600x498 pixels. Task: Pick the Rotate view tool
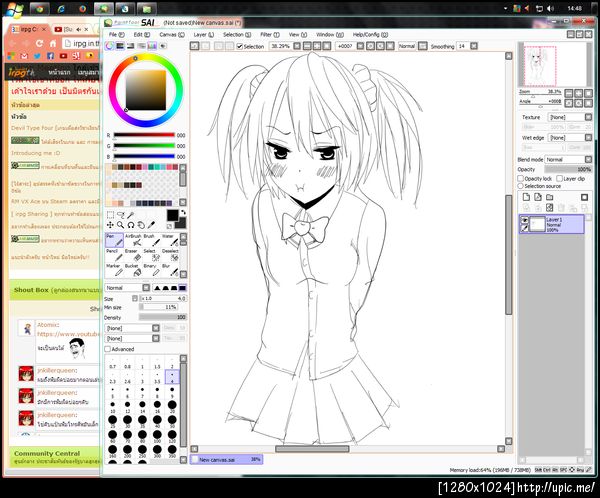(x=131, y=225)
